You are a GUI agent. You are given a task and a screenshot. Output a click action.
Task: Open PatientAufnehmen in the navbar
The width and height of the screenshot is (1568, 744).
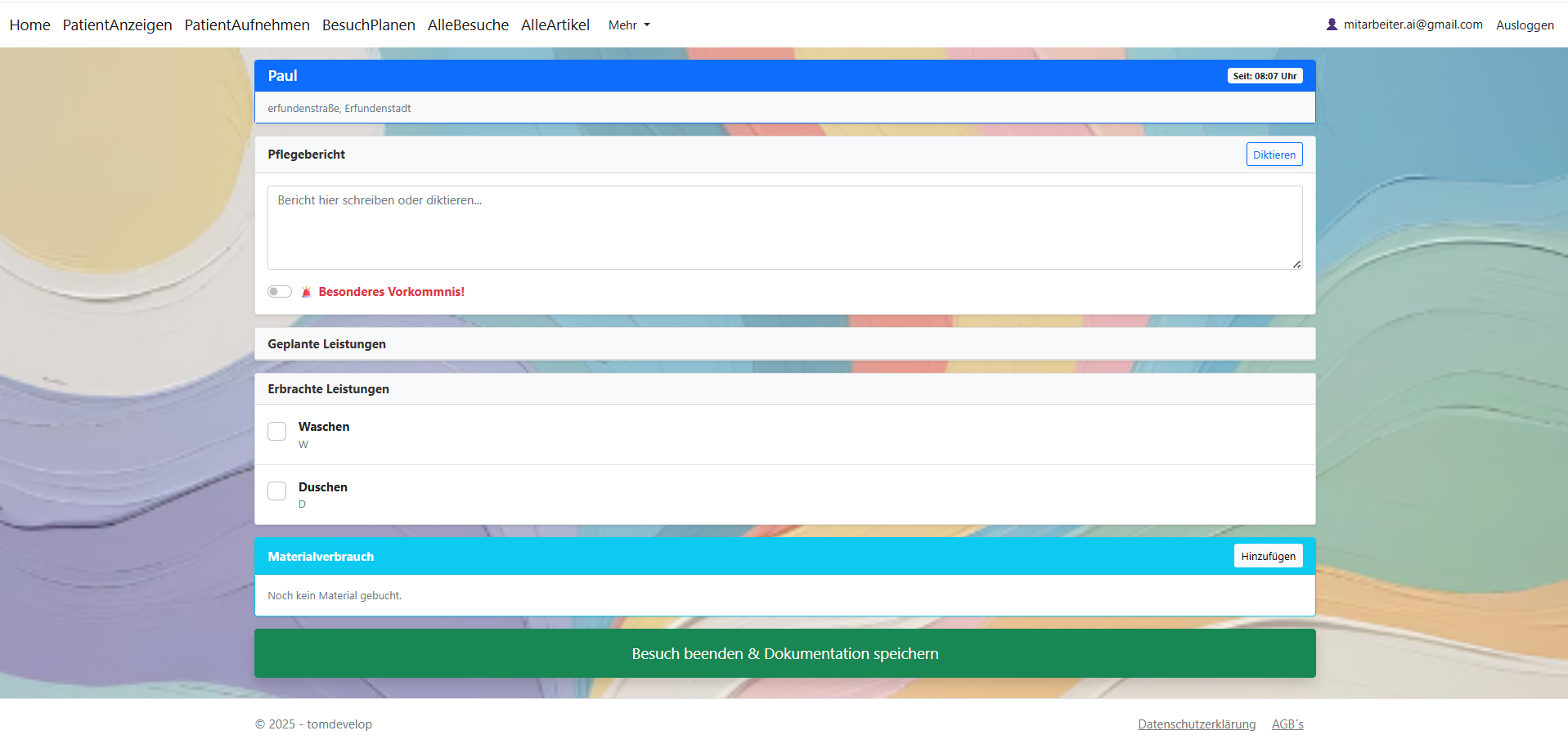(247, 25)
